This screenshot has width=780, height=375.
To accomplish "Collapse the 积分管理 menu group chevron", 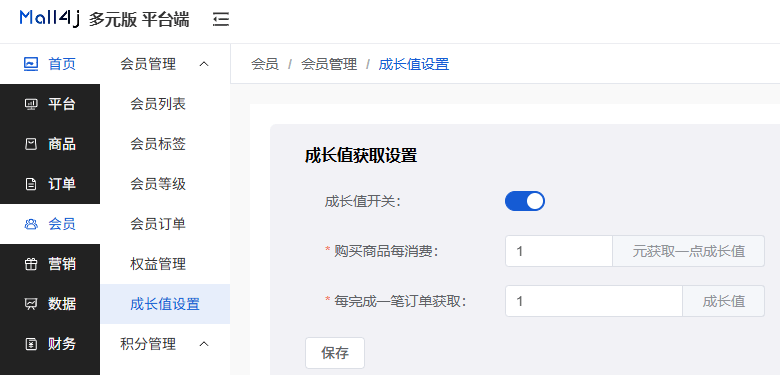I will [x=204, y=344].
